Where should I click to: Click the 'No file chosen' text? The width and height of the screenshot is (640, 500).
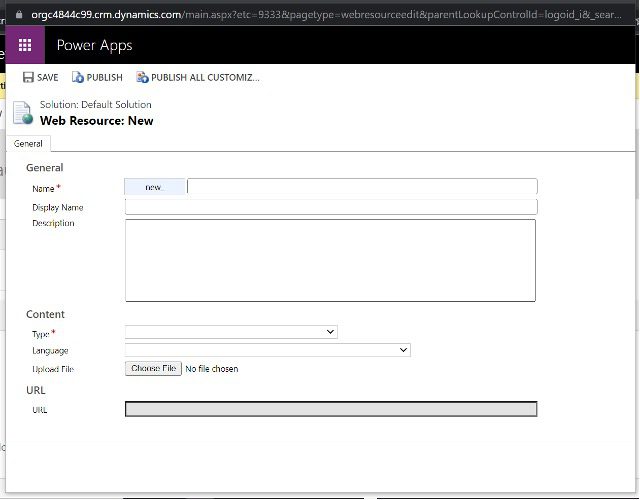212,369
